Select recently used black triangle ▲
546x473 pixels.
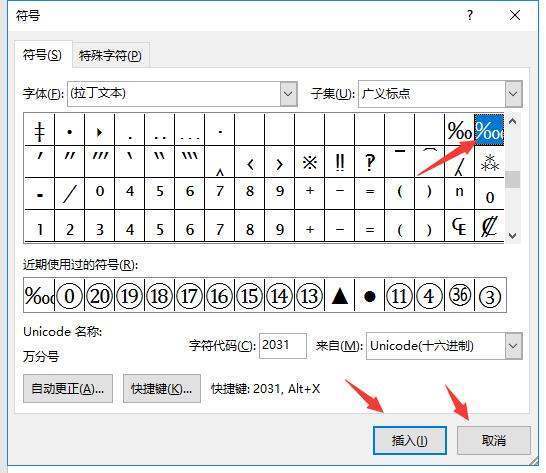[340, 296]
